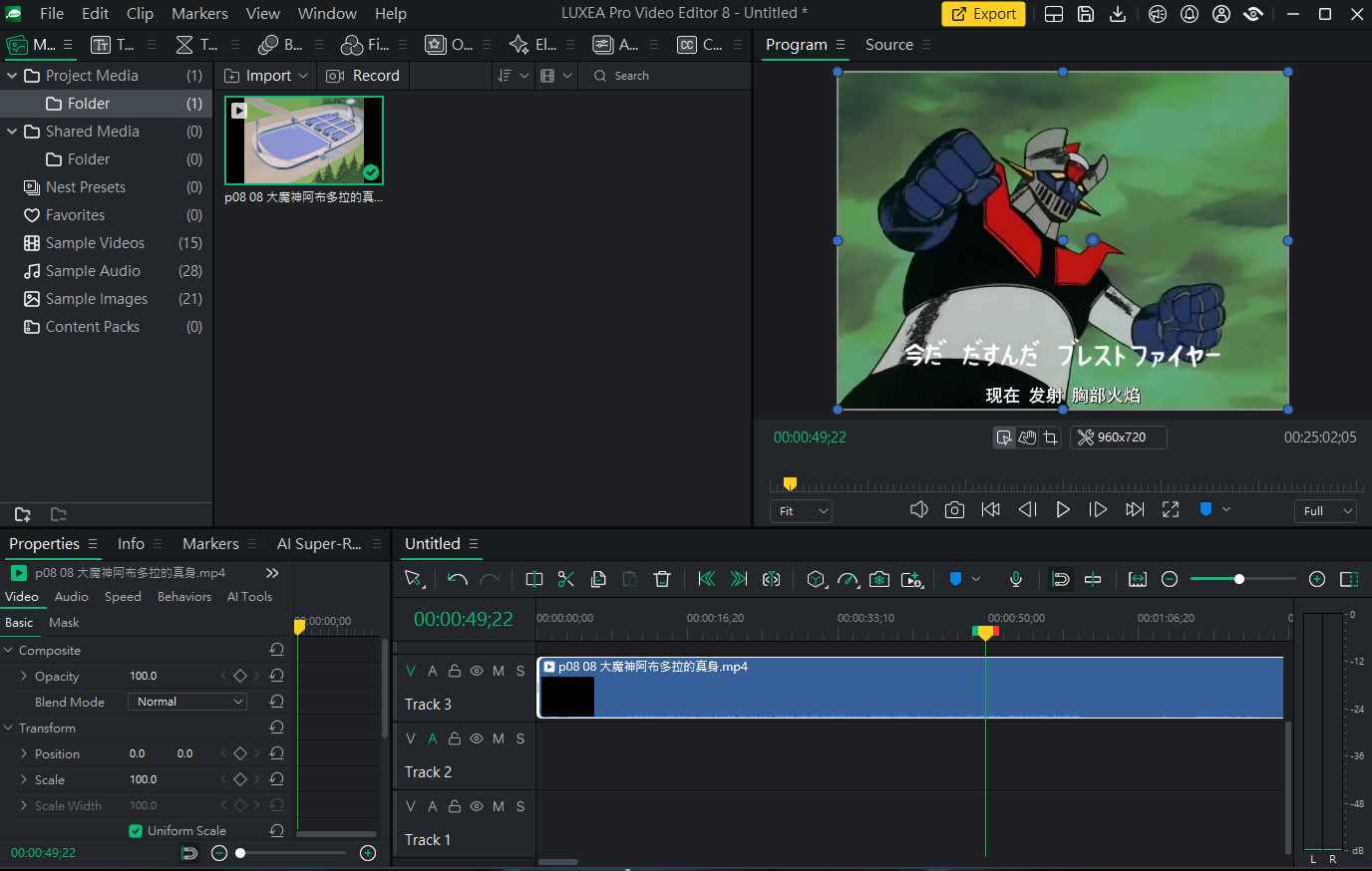The image size is (1372, 871).
Task: Uncheck the Uniform Scale checkbox
Action: click(136, 831)
